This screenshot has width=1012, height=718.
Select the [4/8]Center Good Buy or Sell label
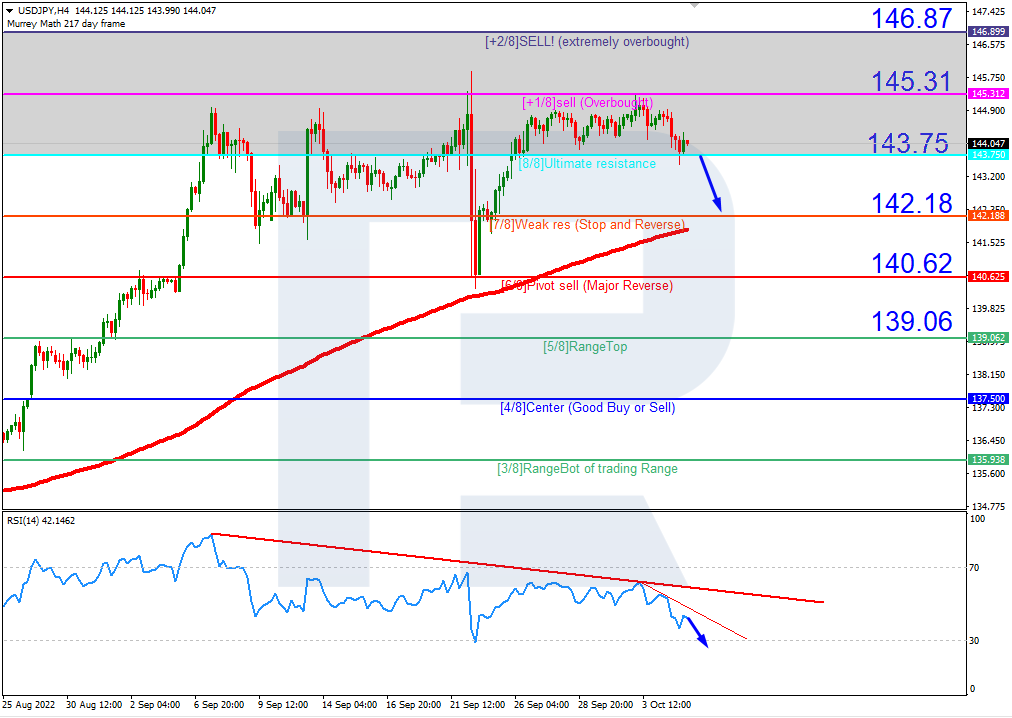(x=587, y=408)
